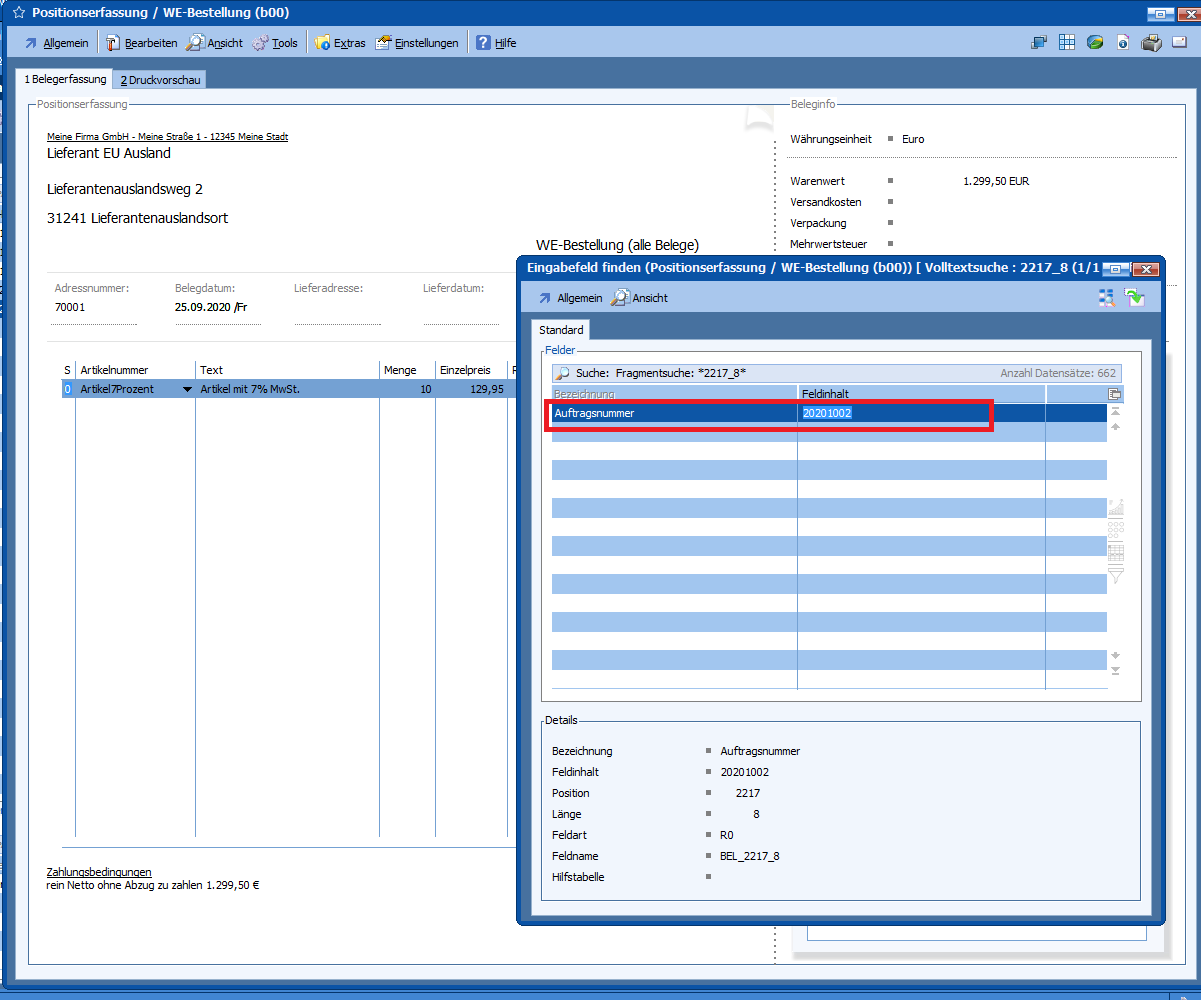Open the pie chart statistics icon
This screenshot has height=1000, width=1201.
(1095, 43)
